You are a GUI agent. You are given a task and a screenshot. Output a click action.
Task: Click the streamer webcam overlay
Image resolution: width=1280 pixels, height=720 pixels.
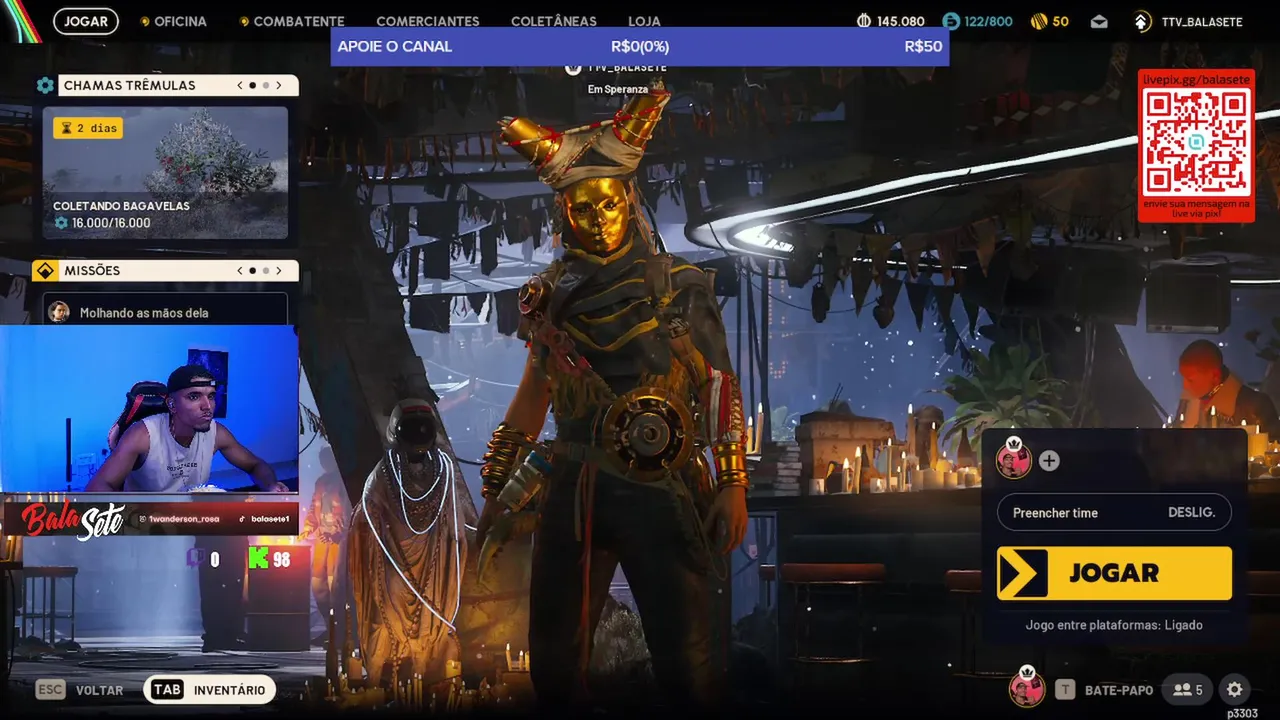click(150, 409)
